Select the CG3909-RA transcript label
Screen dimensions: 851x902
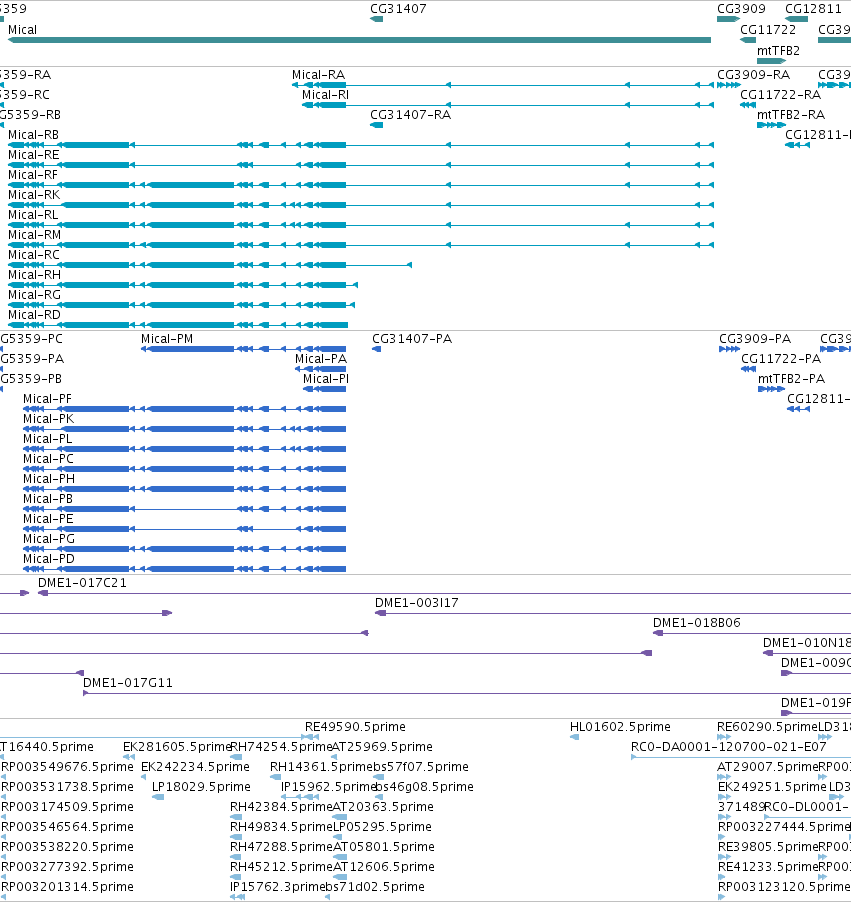coord(753,75)
